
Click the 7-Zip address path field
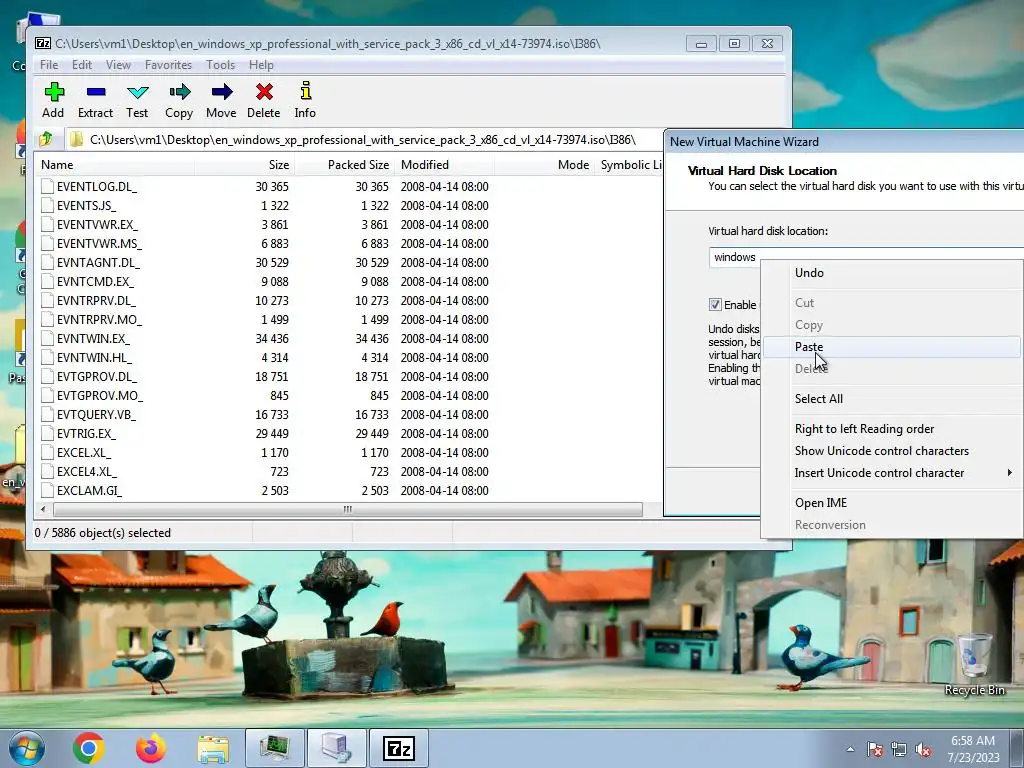pyautogui.click(x=362, y=140)
